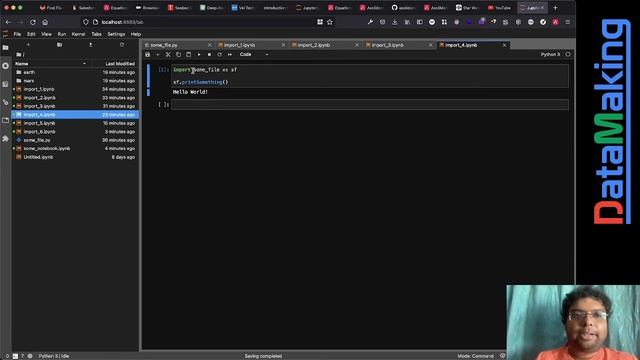
Task: Select import_3.ipynb in file list
Action: coord(75,106)
